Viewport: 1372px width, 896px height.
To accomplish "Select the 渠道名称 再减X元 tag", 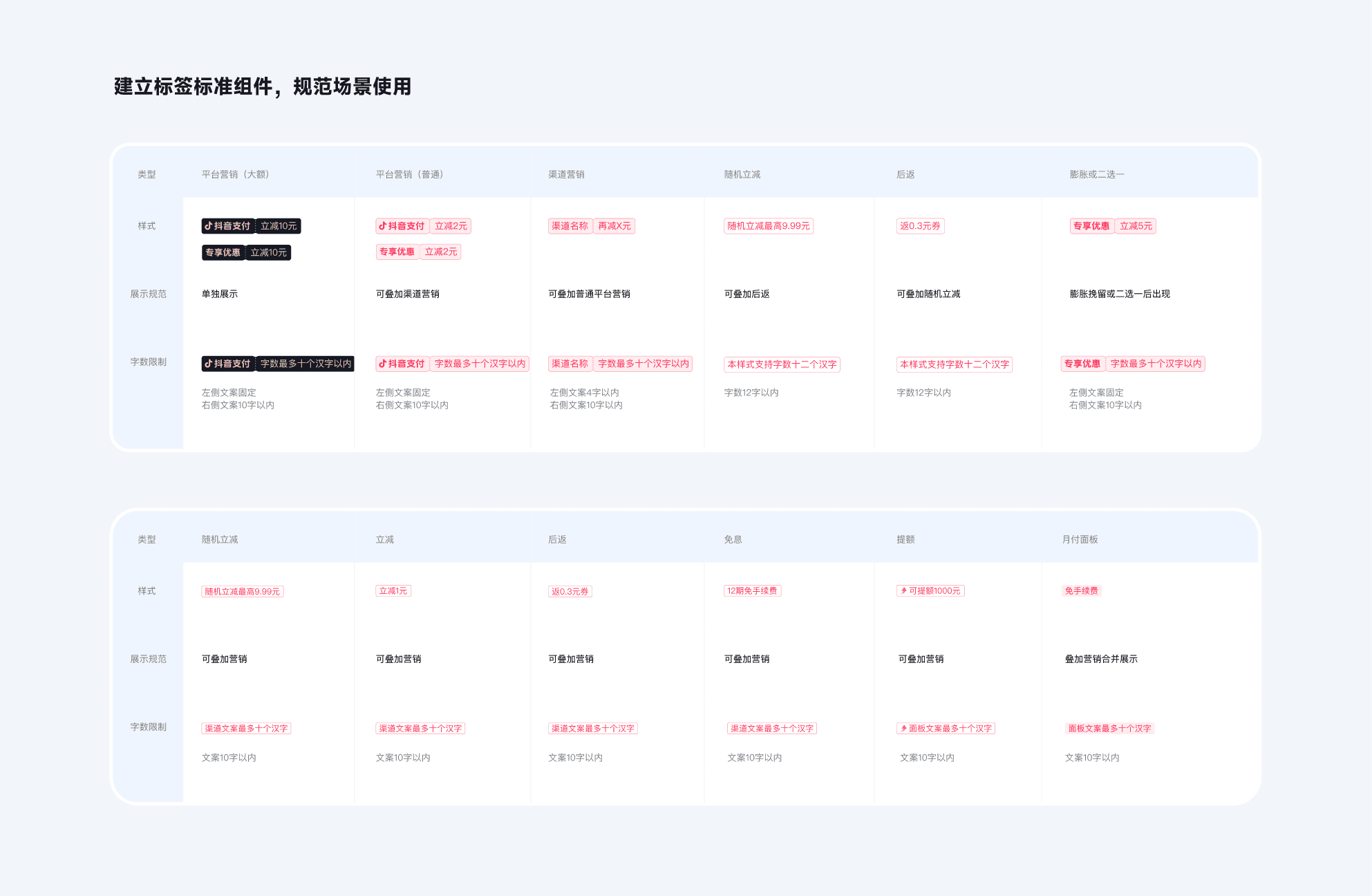I will coord(591,226).
